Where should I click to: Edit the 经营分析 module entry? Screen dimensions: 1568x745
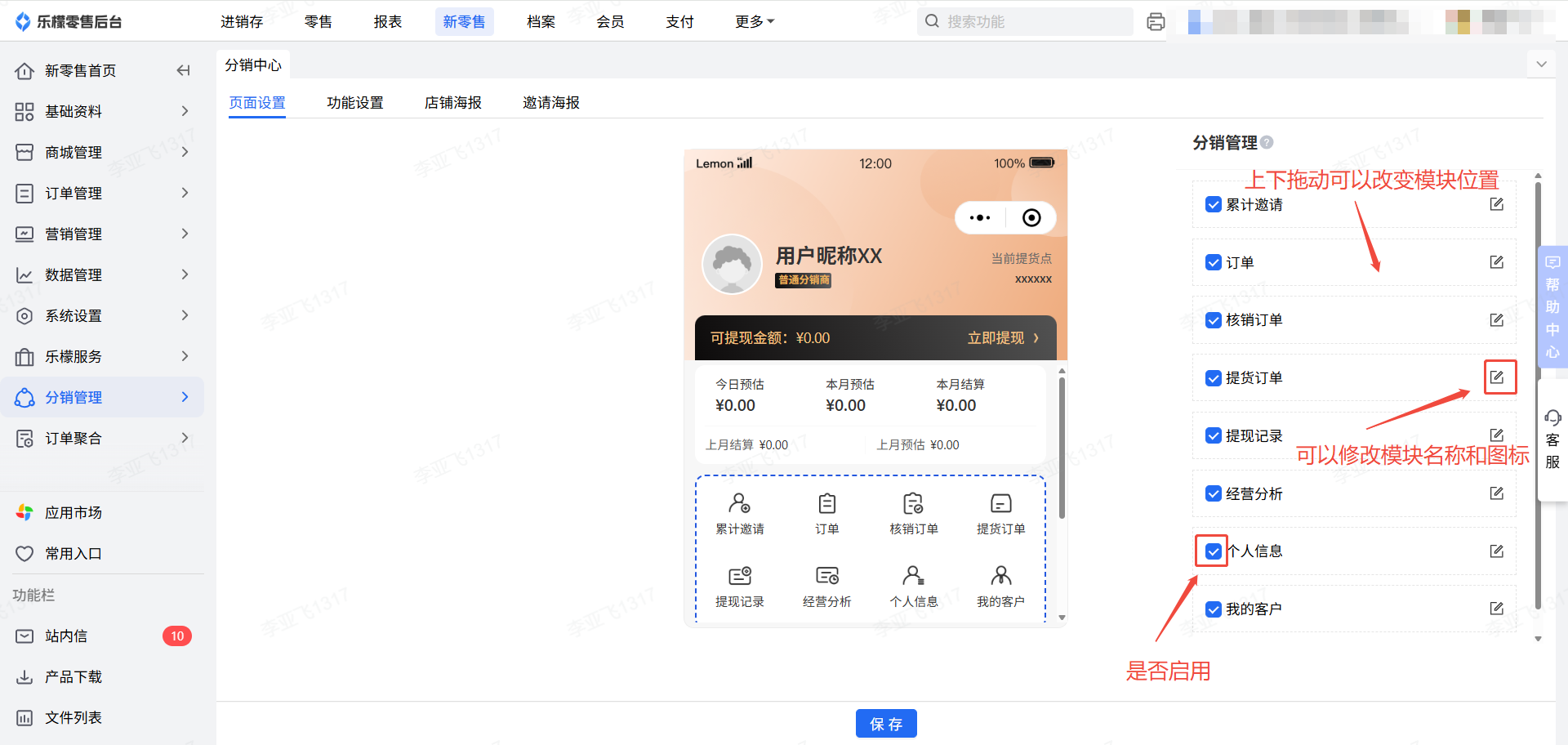tap(1496, 493)
